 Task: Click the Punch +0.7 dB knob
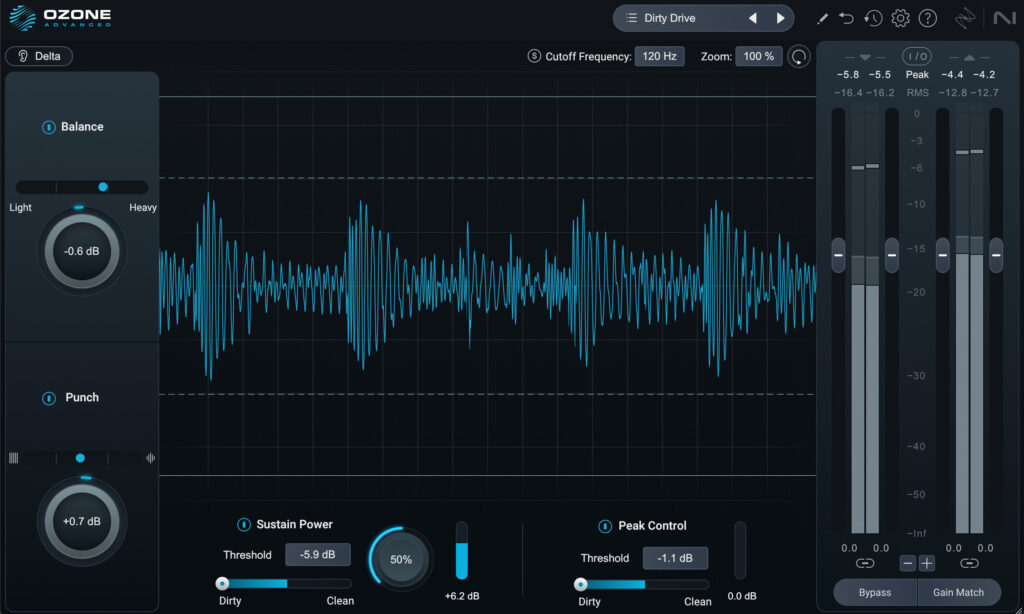tap(82, 521)
